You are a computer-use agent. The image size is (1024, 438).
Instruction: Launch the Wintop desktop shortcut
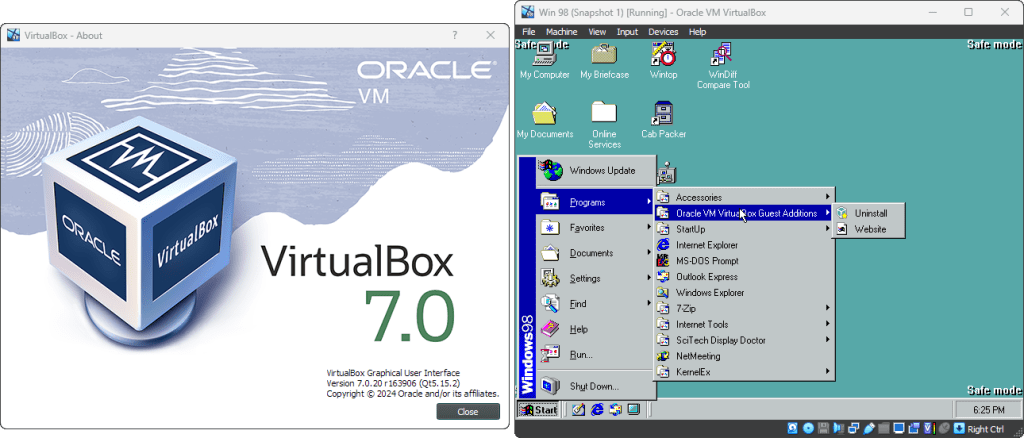click(663, 56)
